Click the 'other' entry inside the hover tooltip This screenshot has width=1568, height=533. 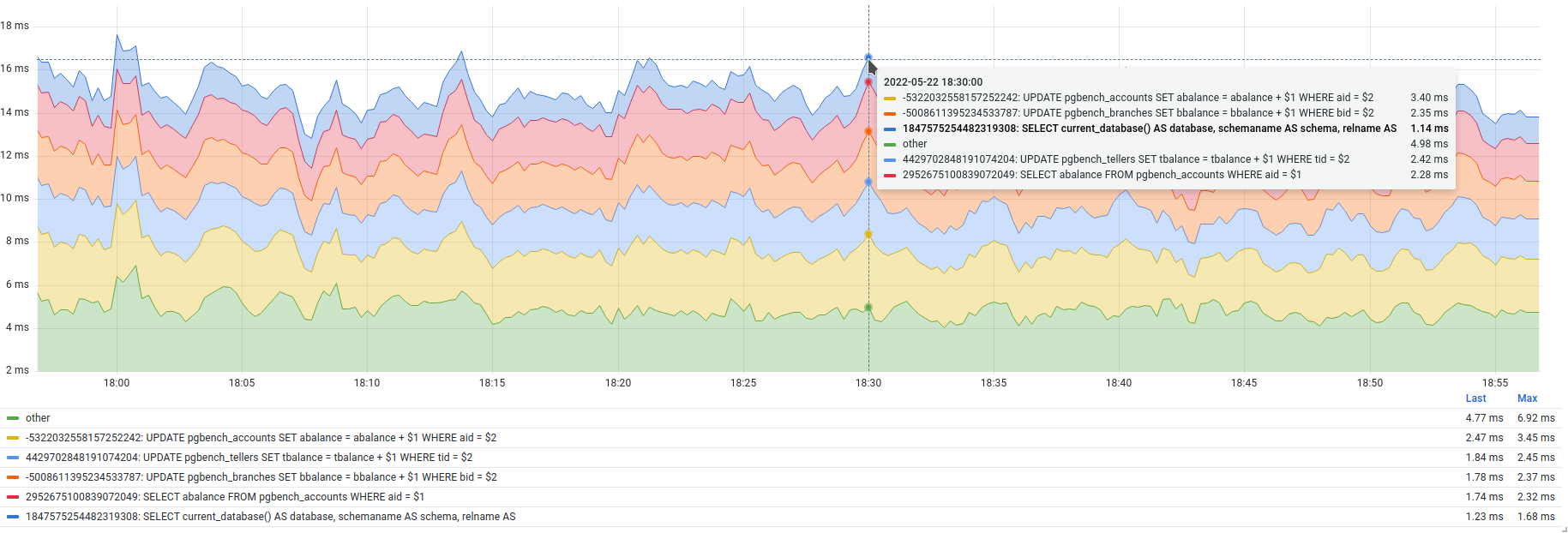(915, 144)
